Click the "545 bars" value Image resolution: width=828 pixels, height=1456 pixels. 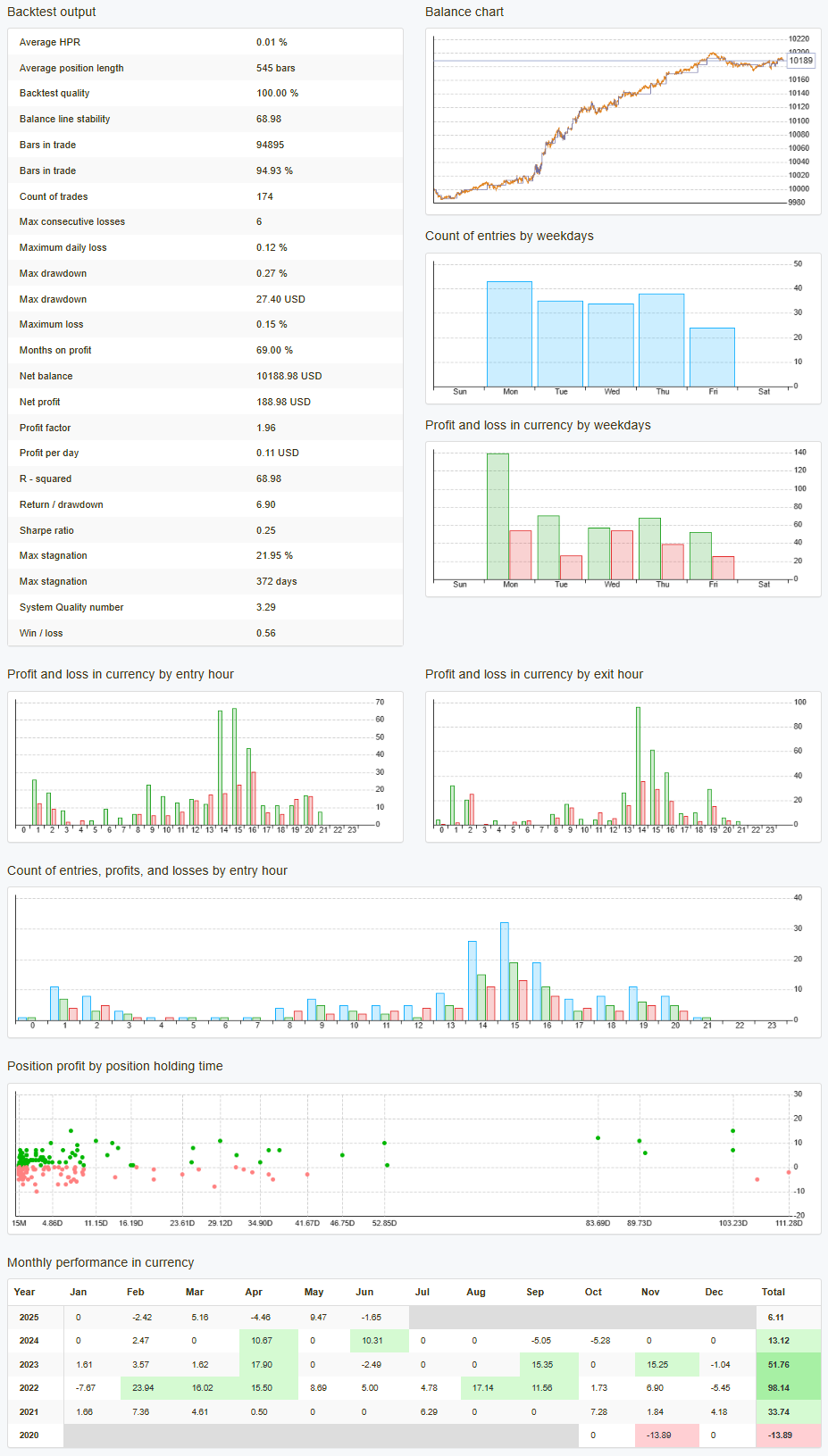(x=275, y=68)
